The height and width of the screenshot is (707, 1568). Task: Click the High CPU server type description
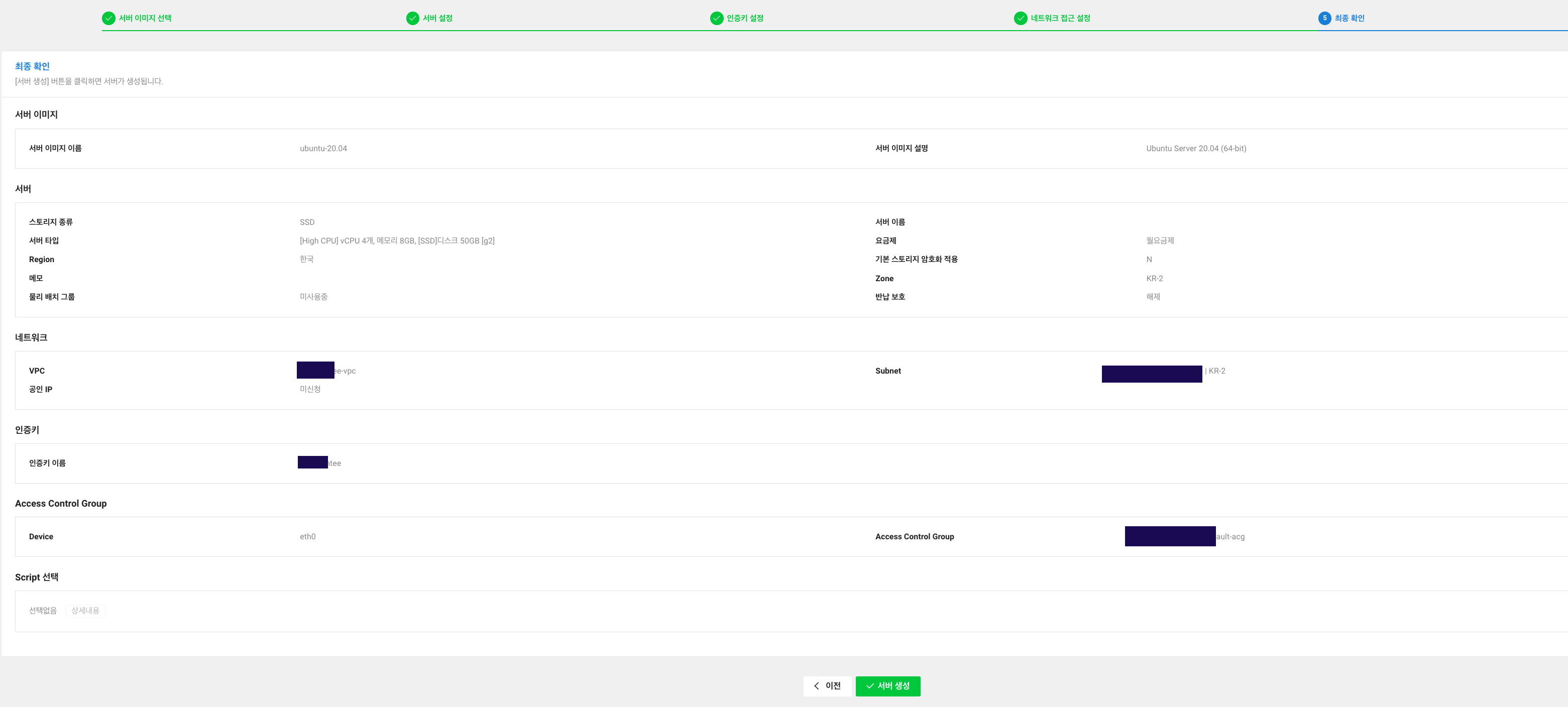pyautogui.click(x=397, y=241)
